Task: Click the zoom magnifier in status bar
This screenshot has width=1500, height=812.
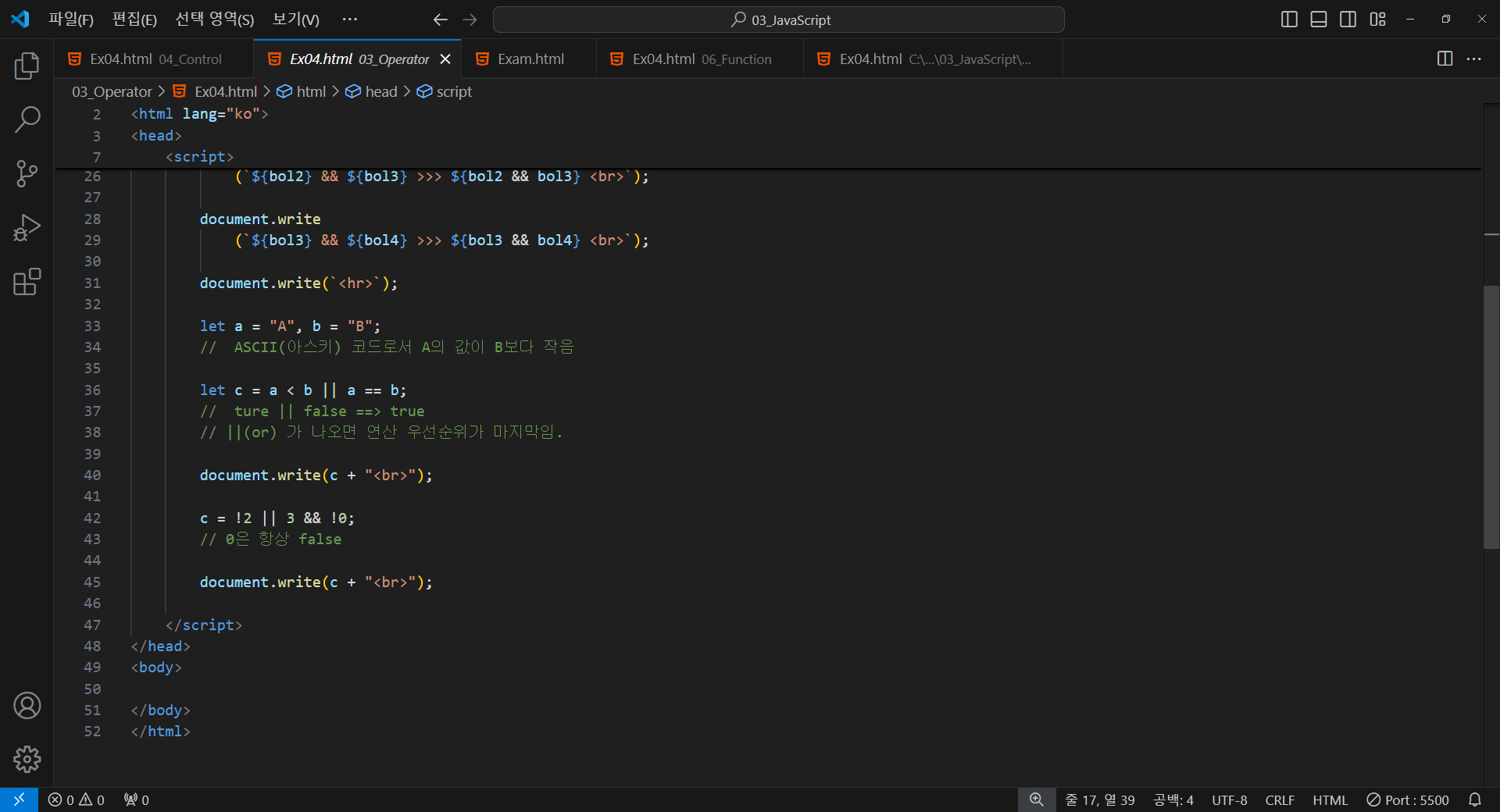Action: (1037, 800)
